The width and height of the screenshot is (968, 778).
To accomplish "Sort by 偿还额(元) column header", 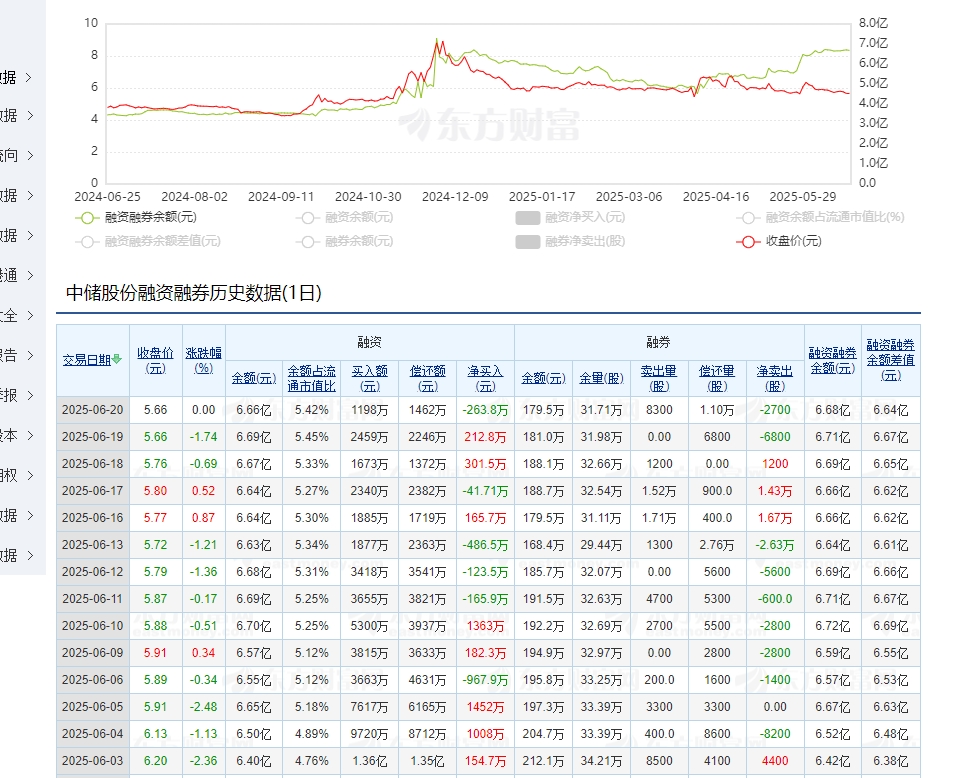I will tap(428, 378).
